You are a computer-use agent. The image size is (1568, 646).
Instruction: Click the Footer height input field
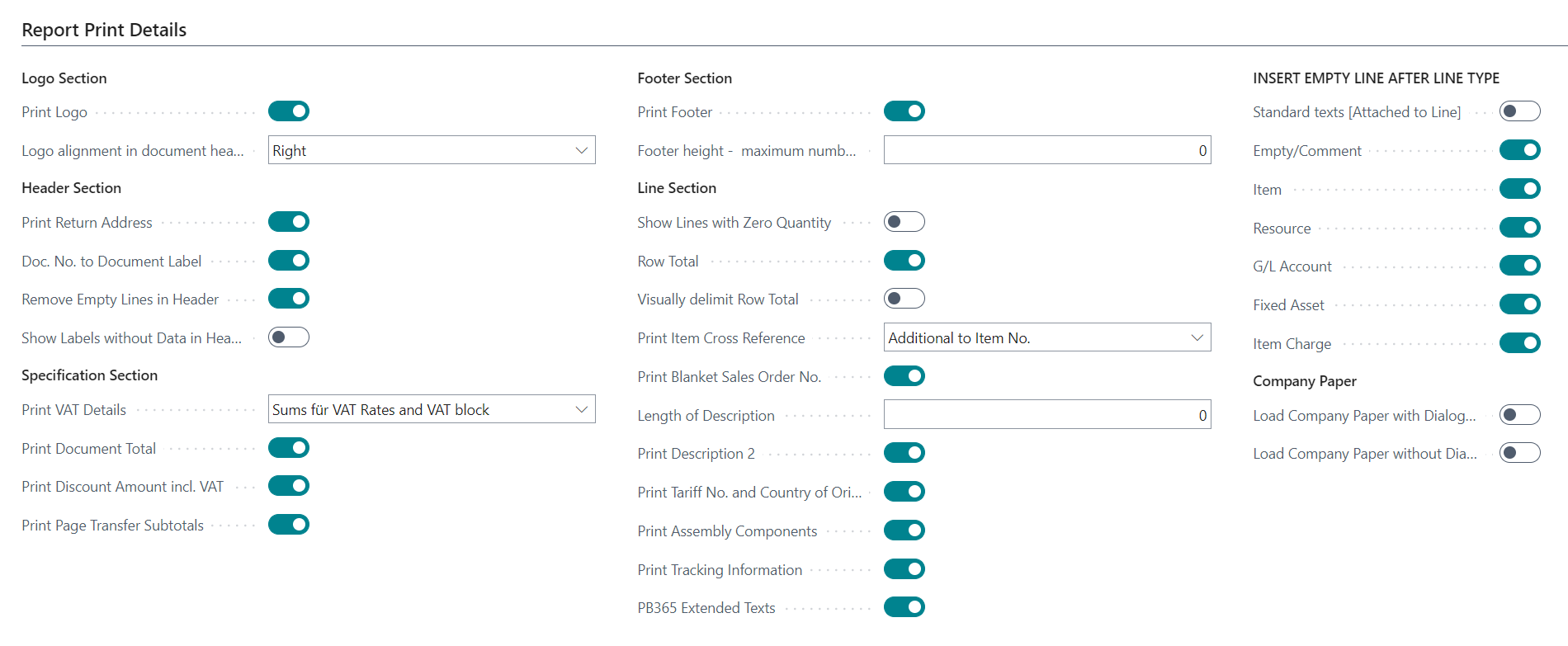tap(1047, 150)
